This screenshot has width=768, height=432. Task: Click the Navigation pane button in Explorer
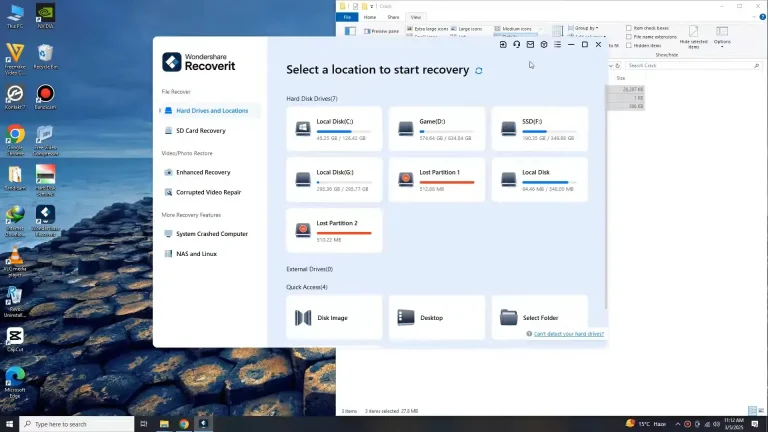click(350, 31)
